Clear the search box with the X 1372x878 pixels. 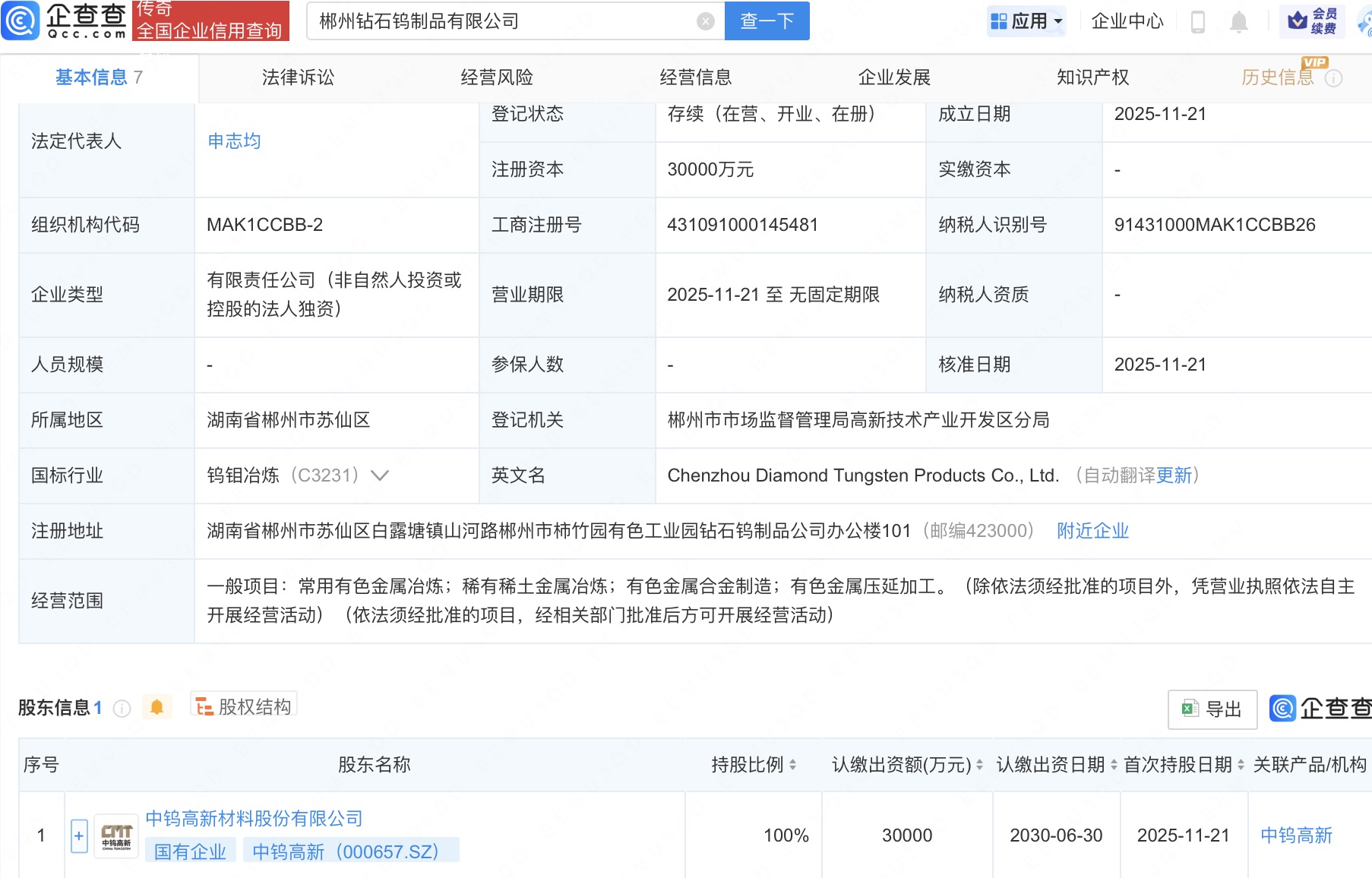[707, 21]
